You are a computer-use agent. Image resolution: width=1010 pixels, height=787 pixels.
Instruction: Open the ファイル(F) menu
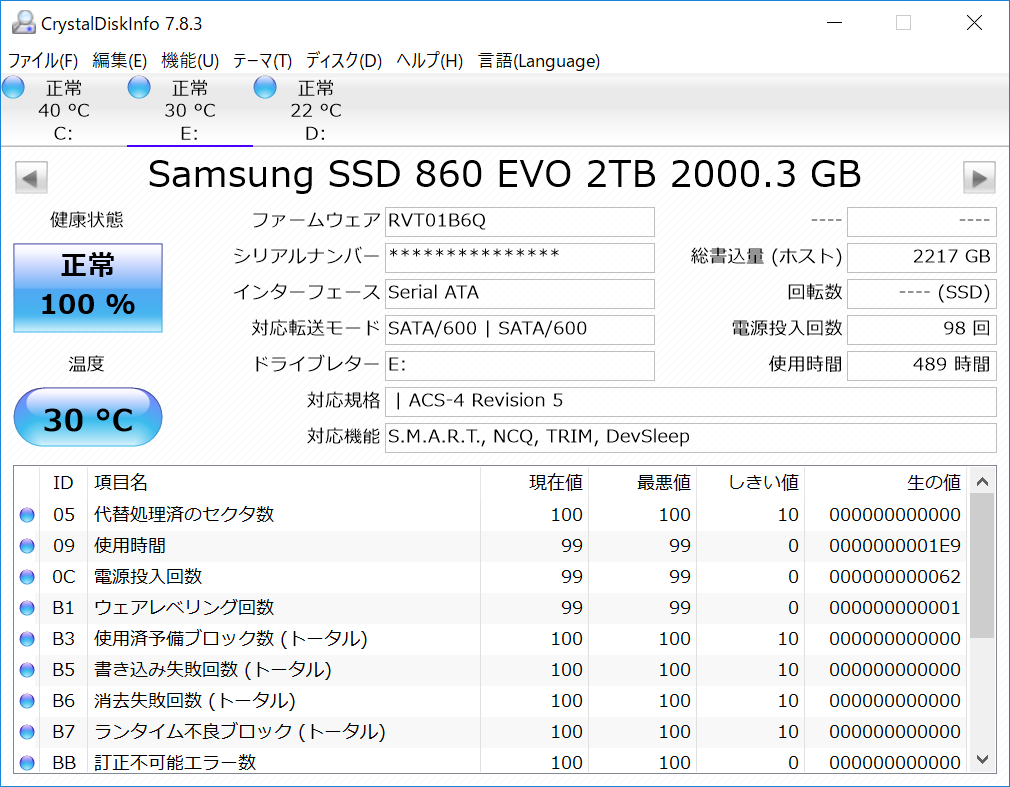point(43,61)
